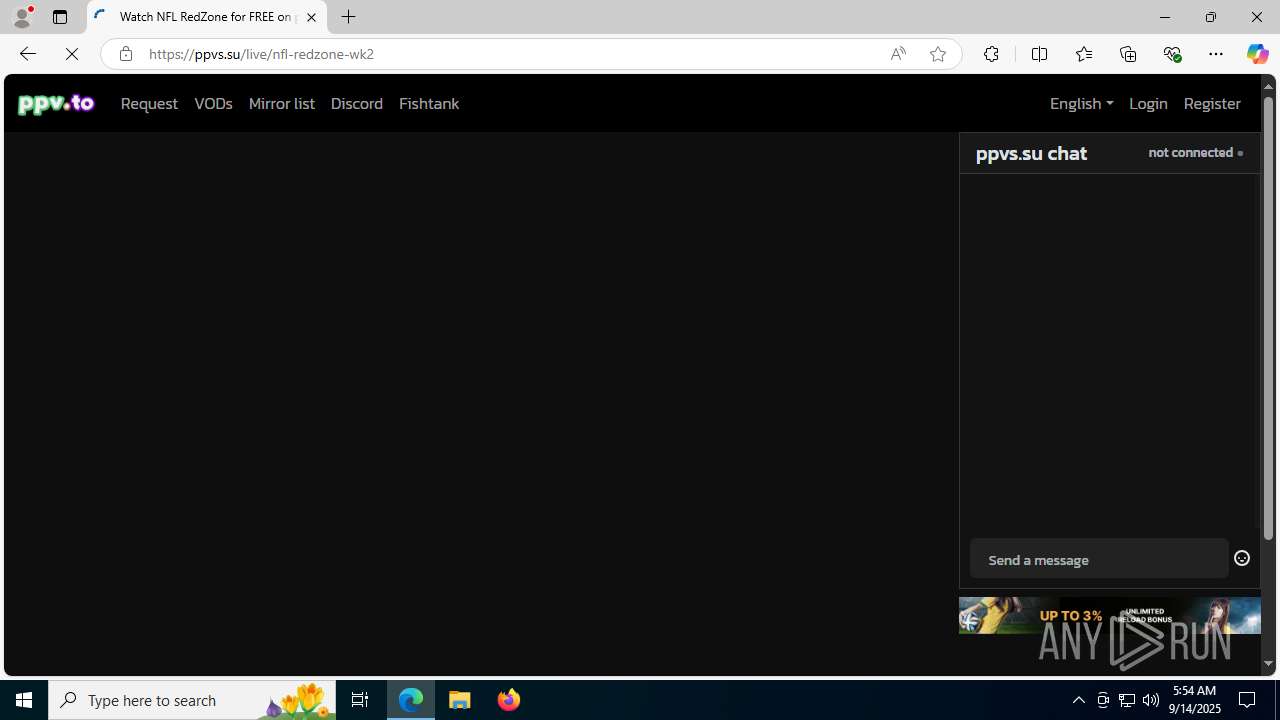The width and height of the screenshot is (1280, 720).
Task: Open browser Extensions
Action: pos(991,54)
